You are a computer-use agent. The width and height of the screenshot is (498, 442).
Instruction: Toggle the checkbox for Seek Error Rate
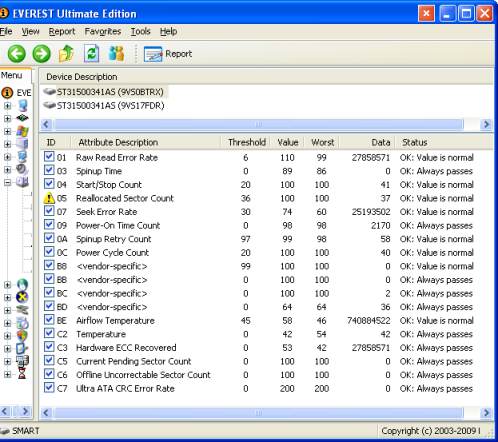pyautogui.click(x=49, y=211)
